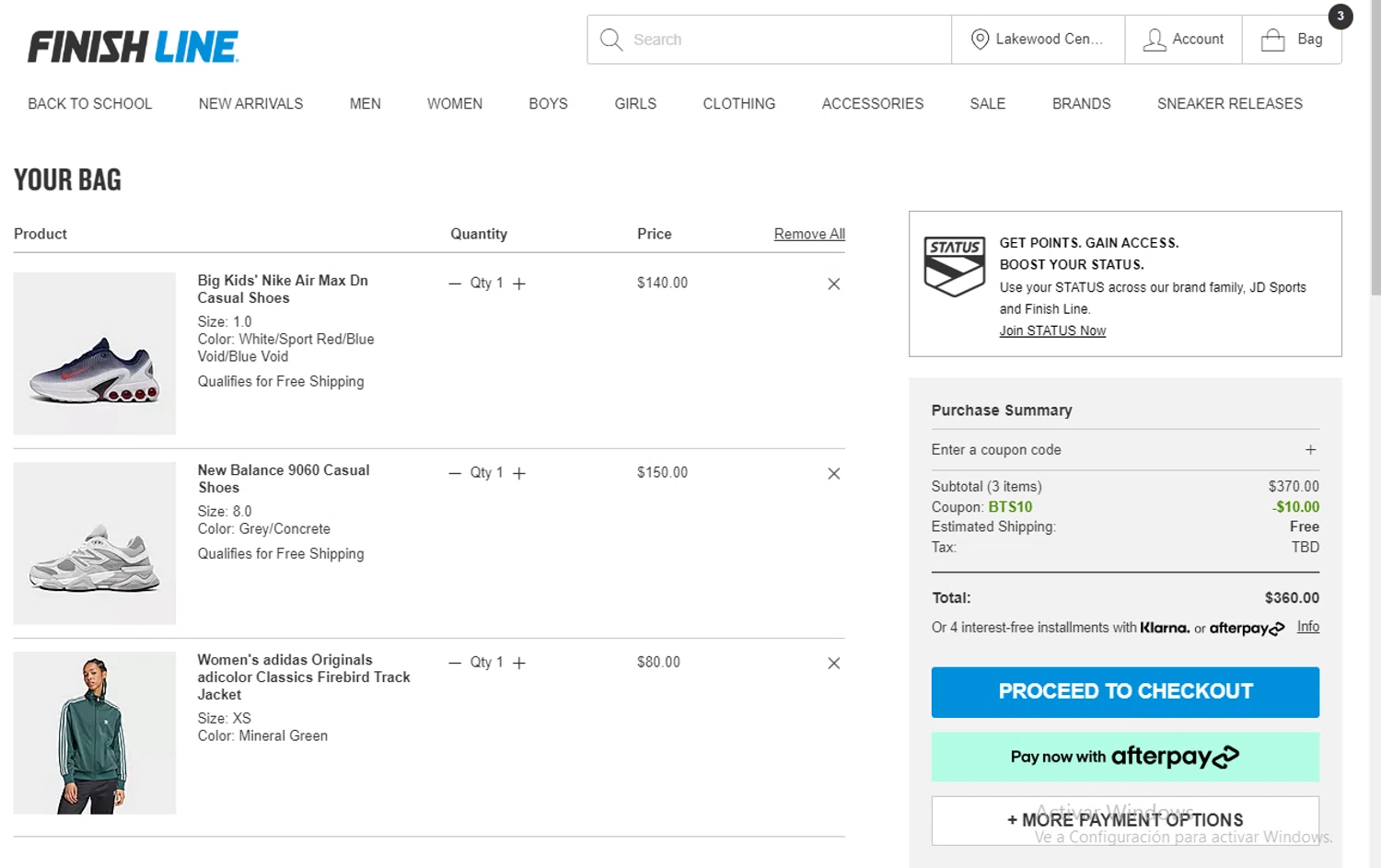
Task: Click the search magnifier icon
Action: click(611, 40)
